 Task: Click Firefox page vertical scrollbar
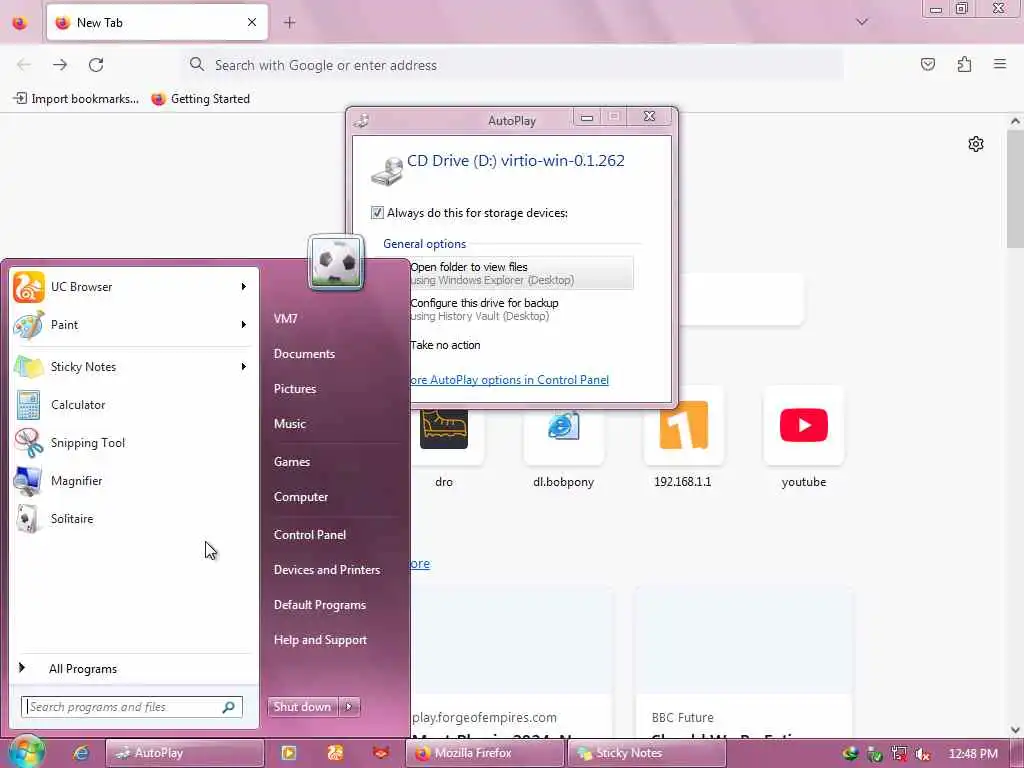(x=1015, y=188)
